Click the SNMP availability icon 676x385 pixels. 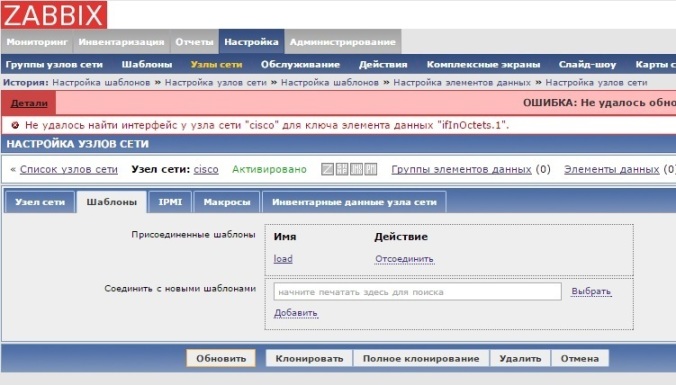pyautogui.click(x=342, y=169)
